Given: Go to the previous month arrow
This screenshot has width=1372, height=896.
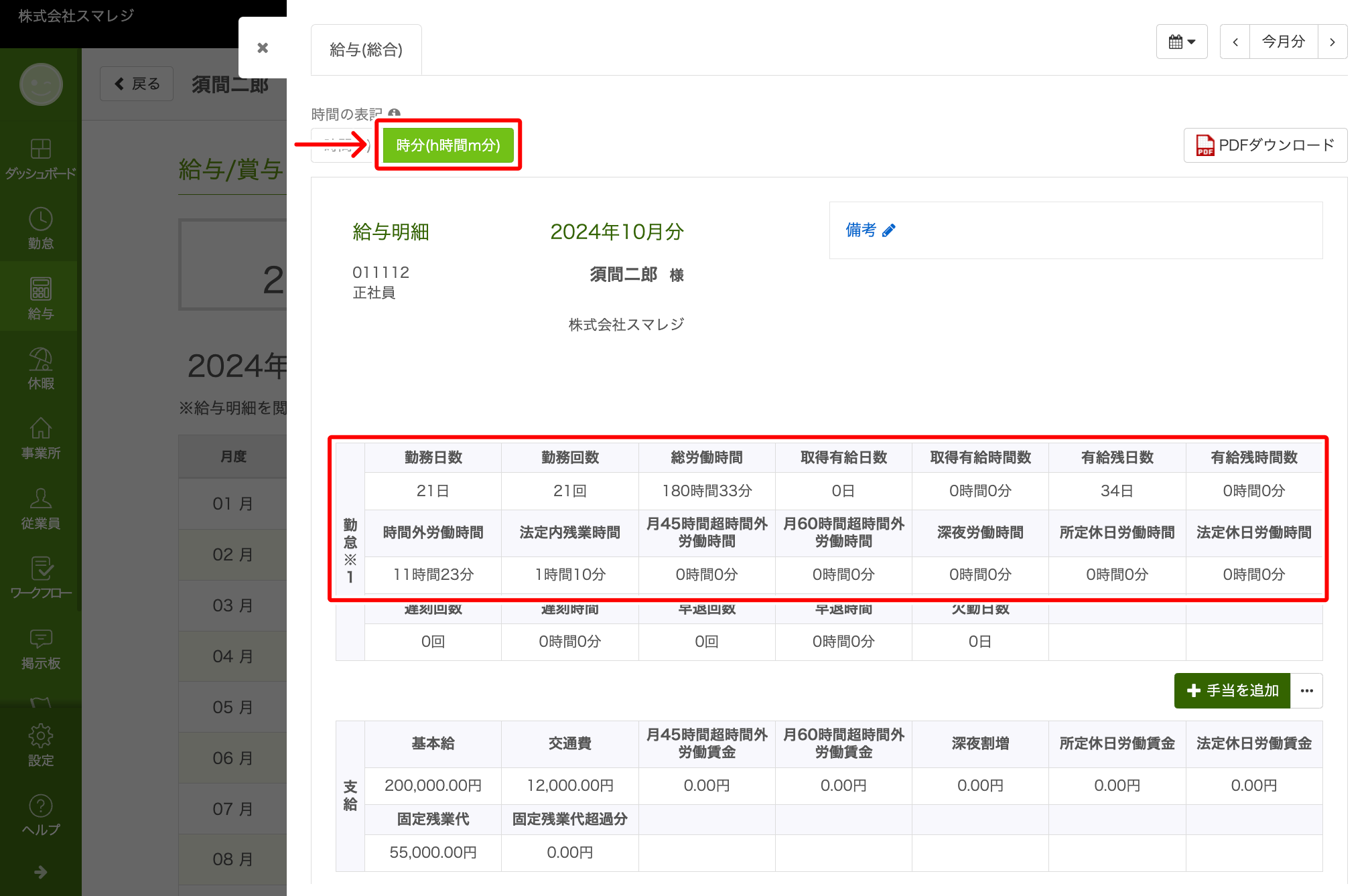Looking at the screenshot, I should [x=1235, y=42].
